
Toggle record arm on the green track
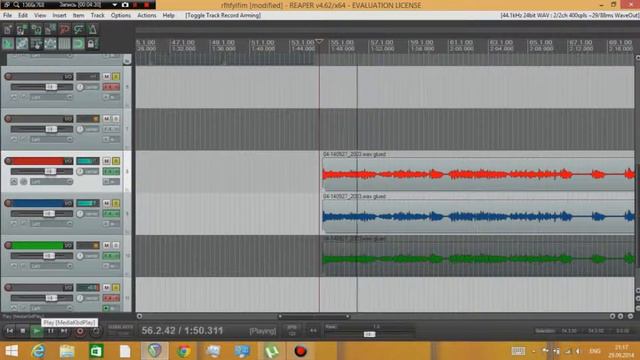[8, 245]
